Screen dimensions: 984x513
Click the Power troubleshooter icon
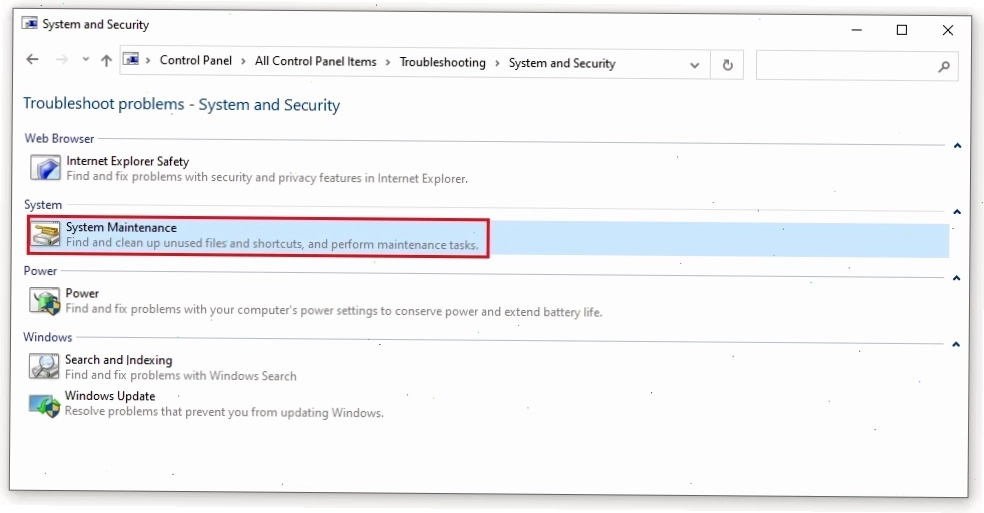point(45,301)
